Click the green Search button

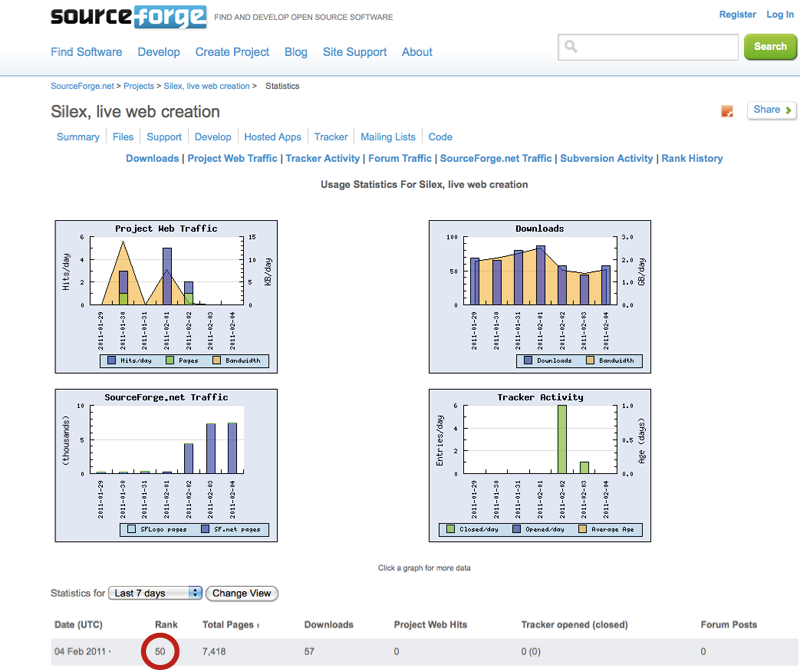770,46
